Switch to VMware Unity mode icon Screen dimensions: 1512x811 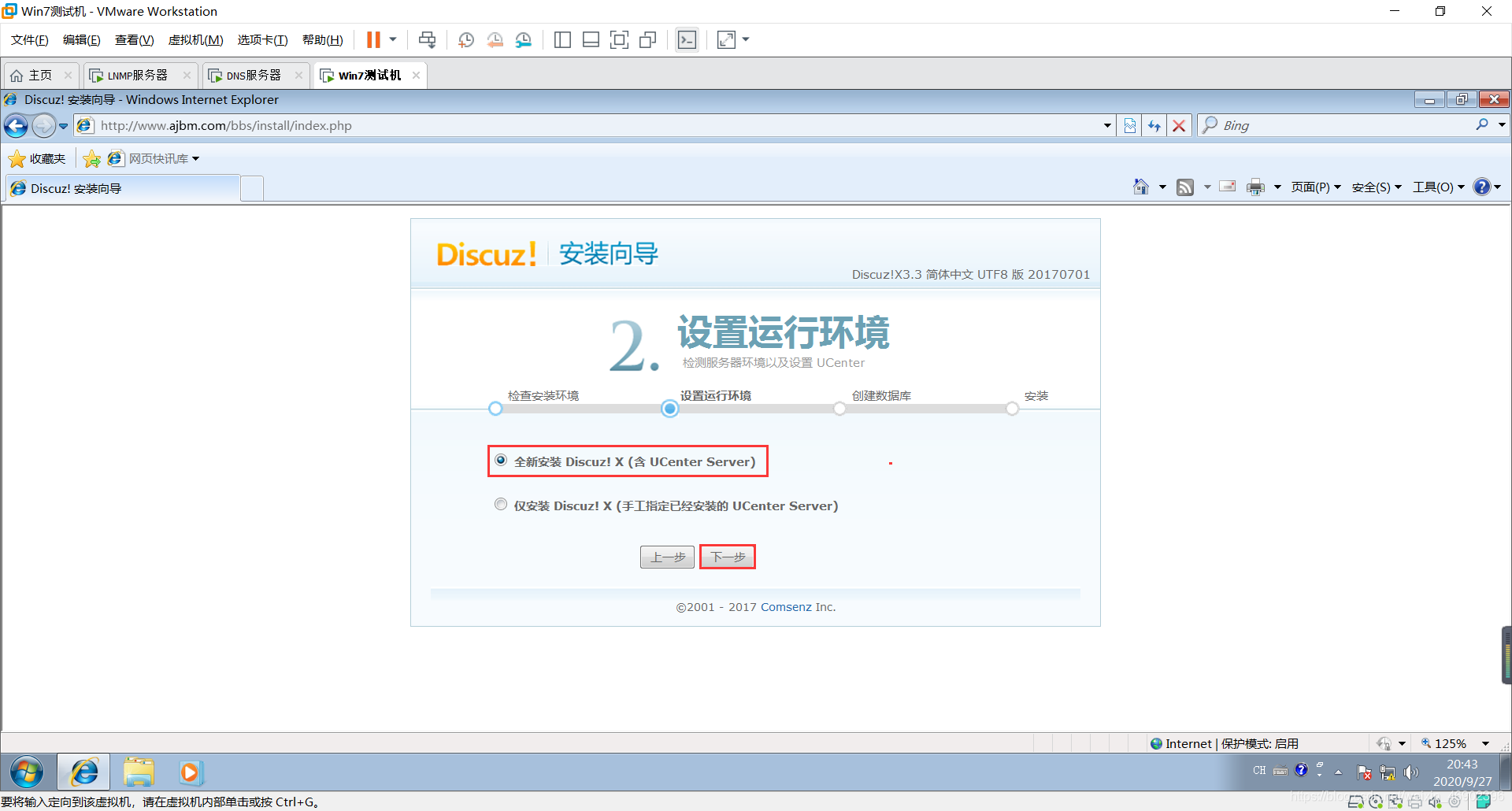648,39
